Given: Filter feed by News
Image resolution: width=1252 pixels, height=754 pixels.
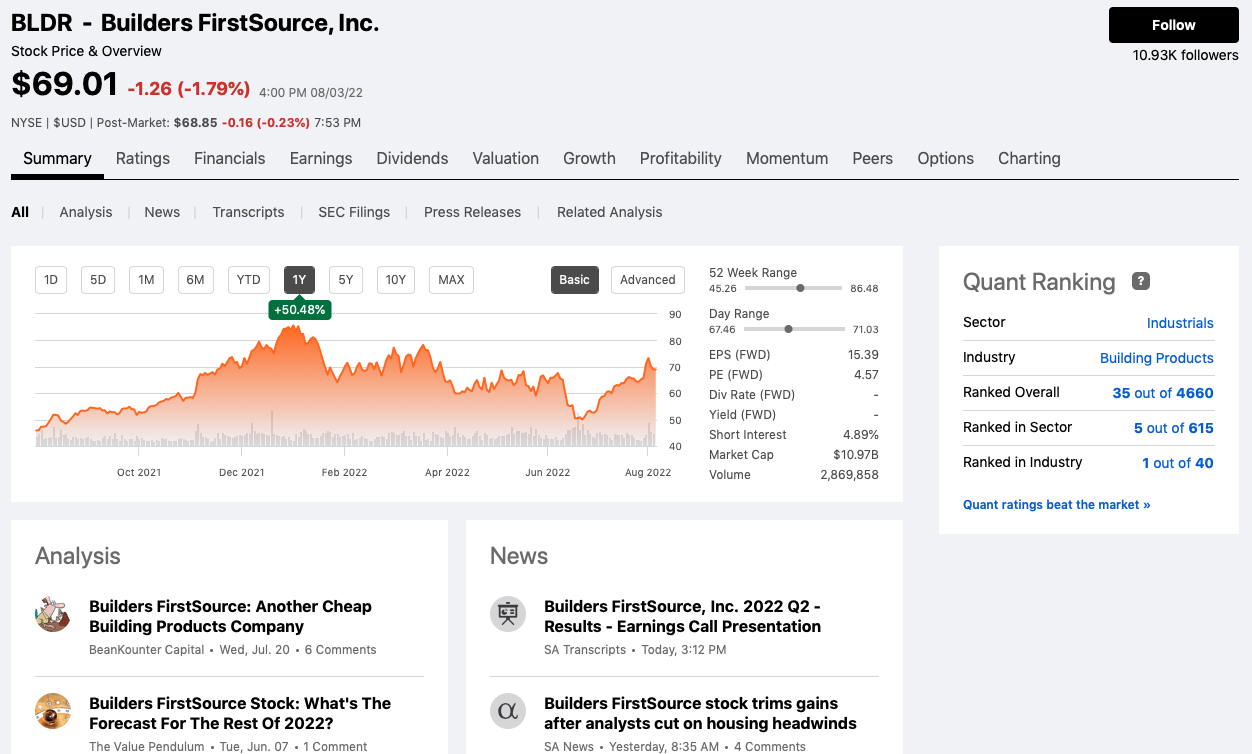Looking at the screenshot, I should click(x=162, y=212).
